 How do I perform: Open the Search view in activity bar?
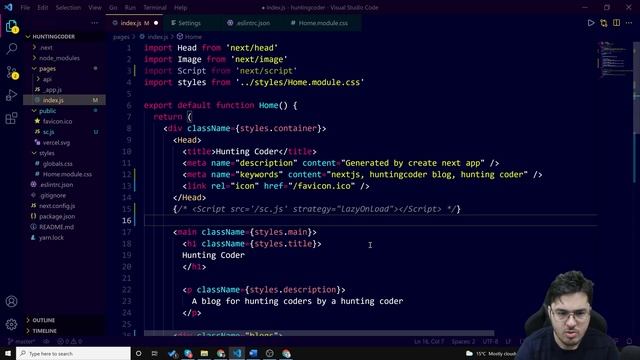(11, 49)
